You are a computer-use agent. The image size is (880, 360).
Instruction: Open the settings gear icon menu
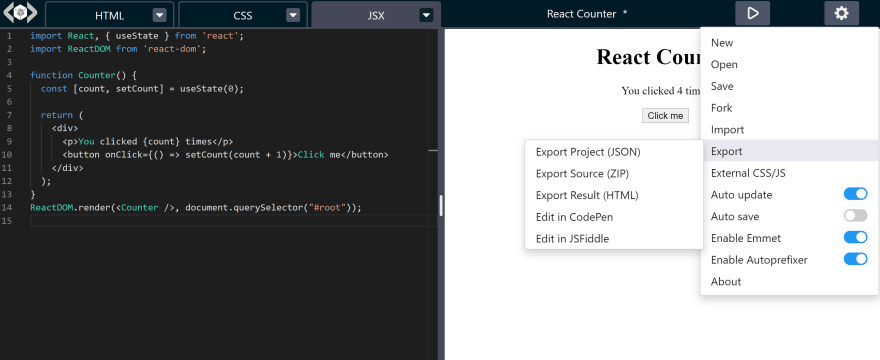[841, 13]
